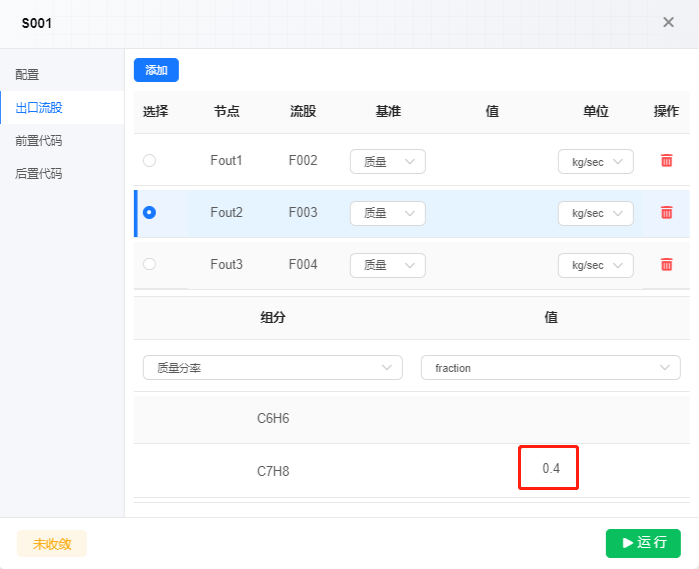This screenshot has height=569, width=699.
Task: Click stream F004 cell
Action: point(303,264)
